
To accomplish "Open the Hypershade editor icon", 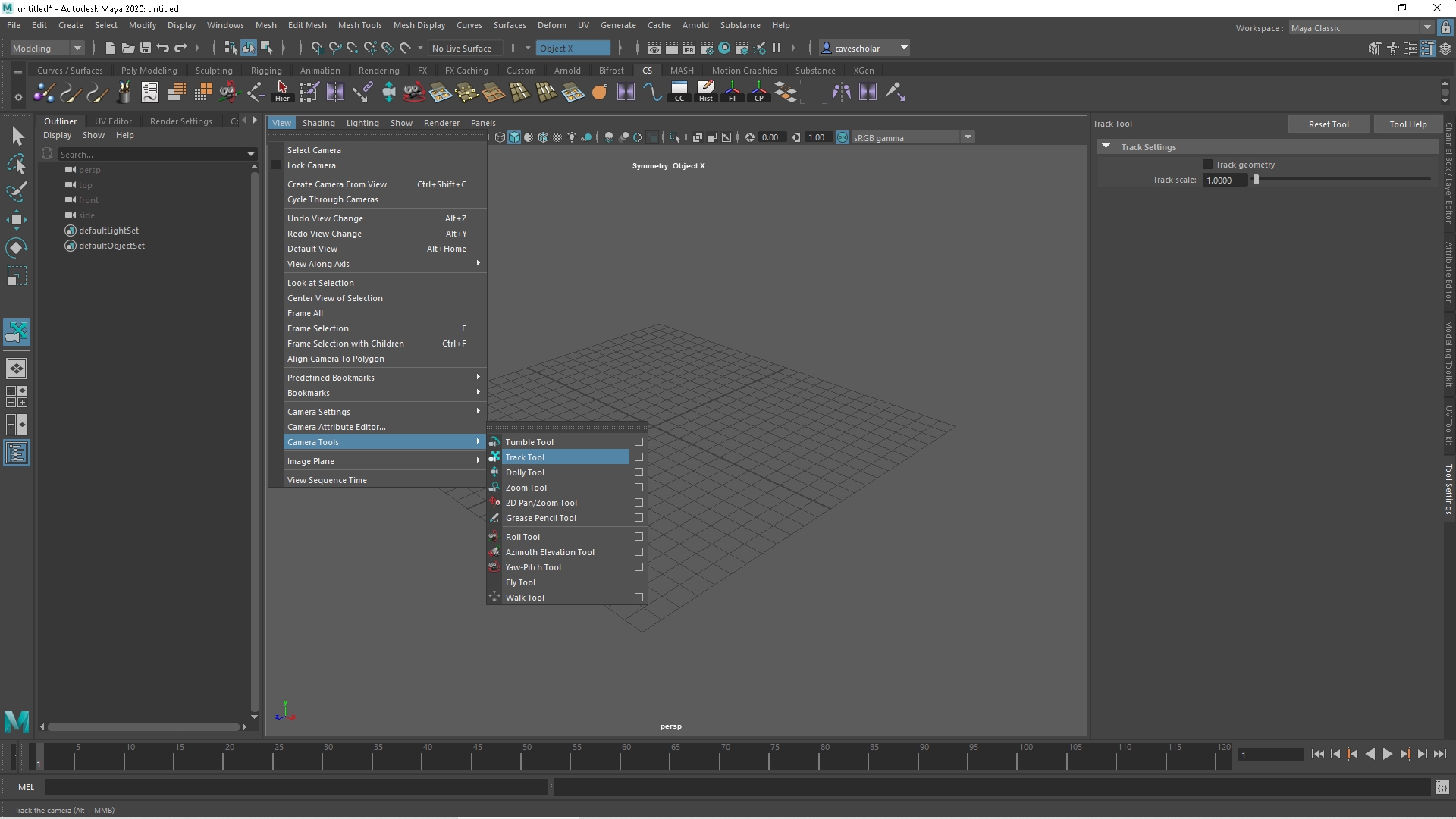I will coord(724,48).
